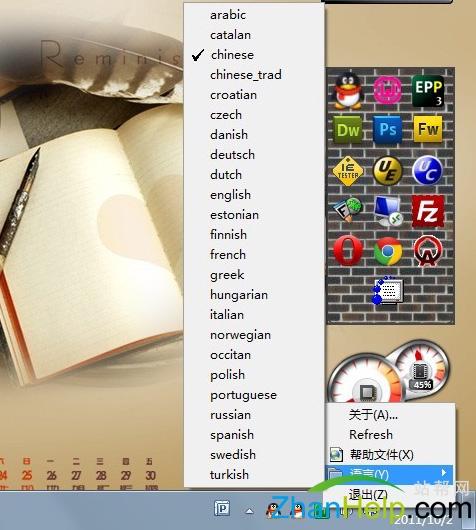The width and height of the screenshot is (476, 530).
Task: Click the P icon in the taskbar
Action: tap(222, 508)
